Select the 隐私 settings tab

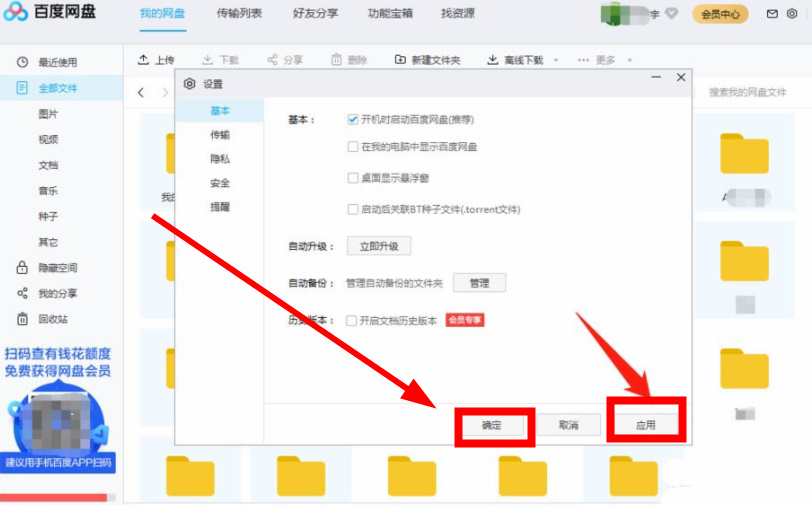220,159
